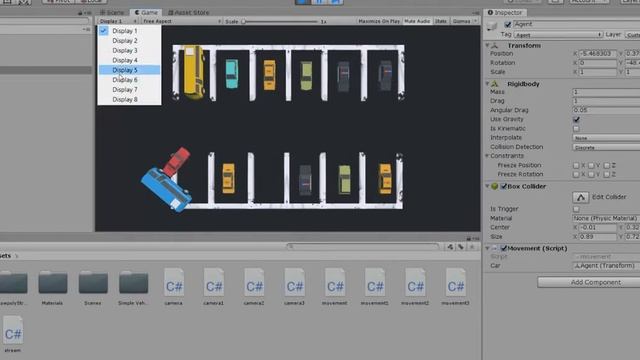
Task: Click the Transform component icon
Action: (495, 45)
